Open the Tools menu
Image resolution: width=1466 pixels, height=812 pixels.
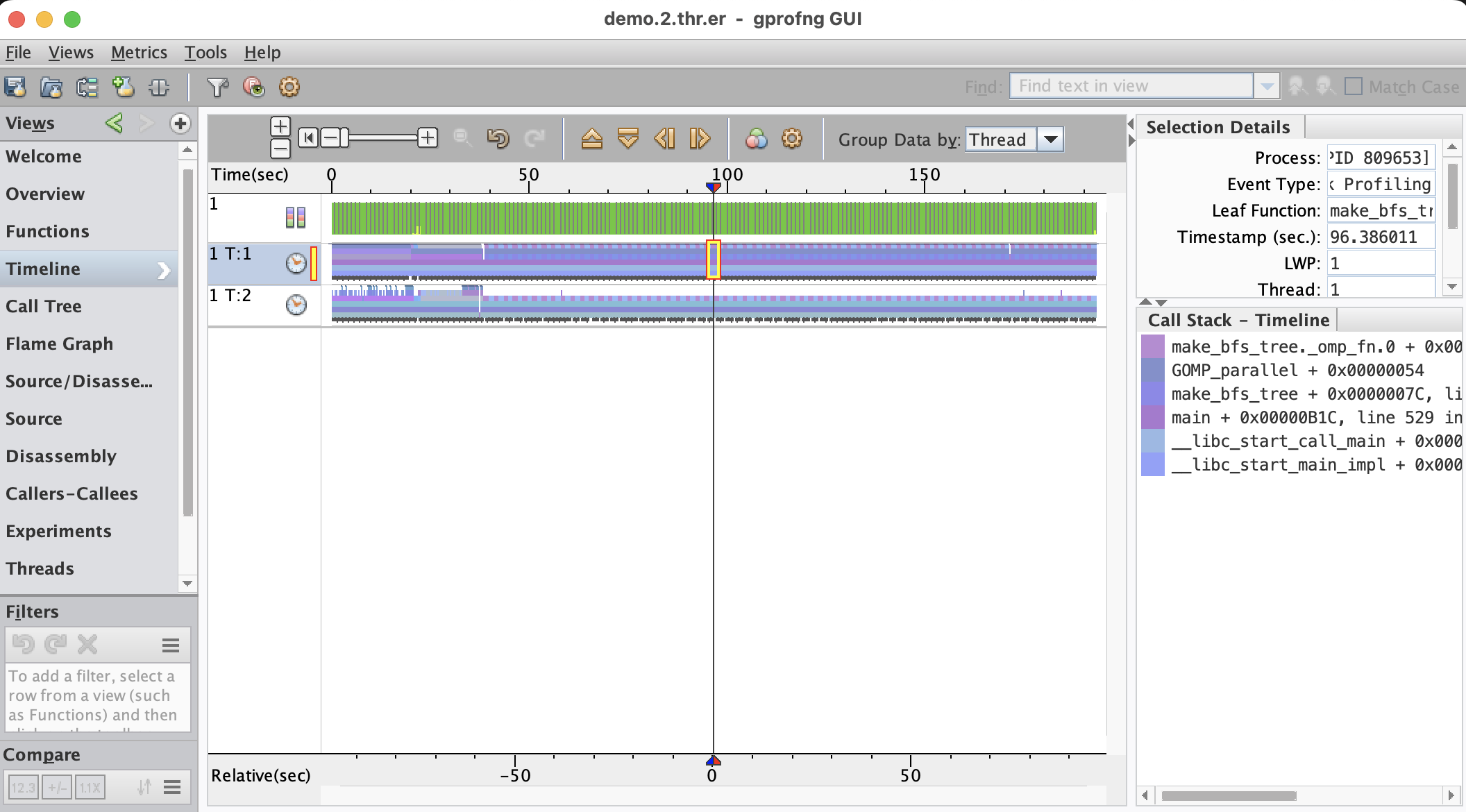coord(205,53)
